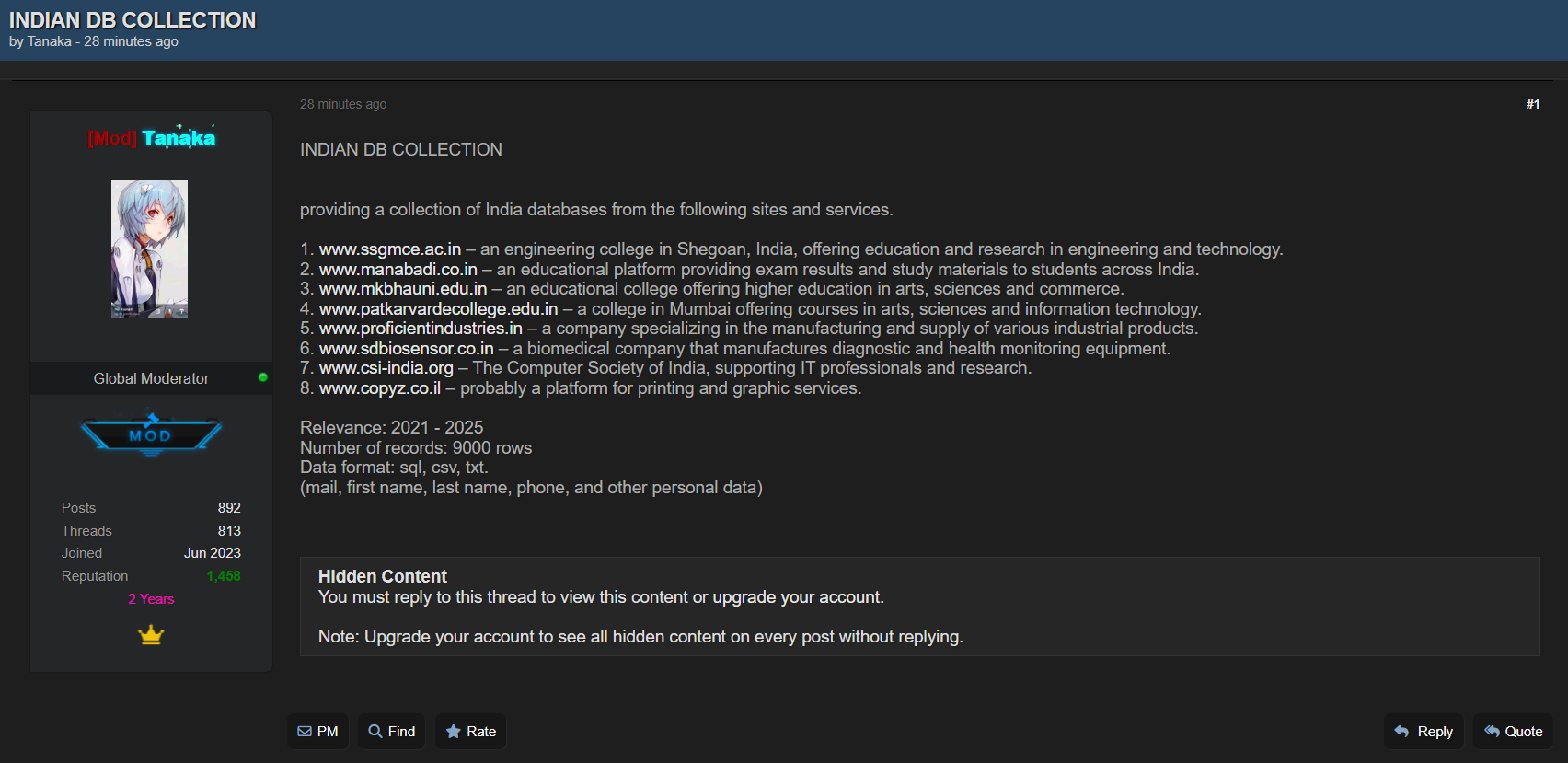Viewport: 1568px width, 763px height.
Task: Click the Threads count 813
Action: (x=229, y=531)
